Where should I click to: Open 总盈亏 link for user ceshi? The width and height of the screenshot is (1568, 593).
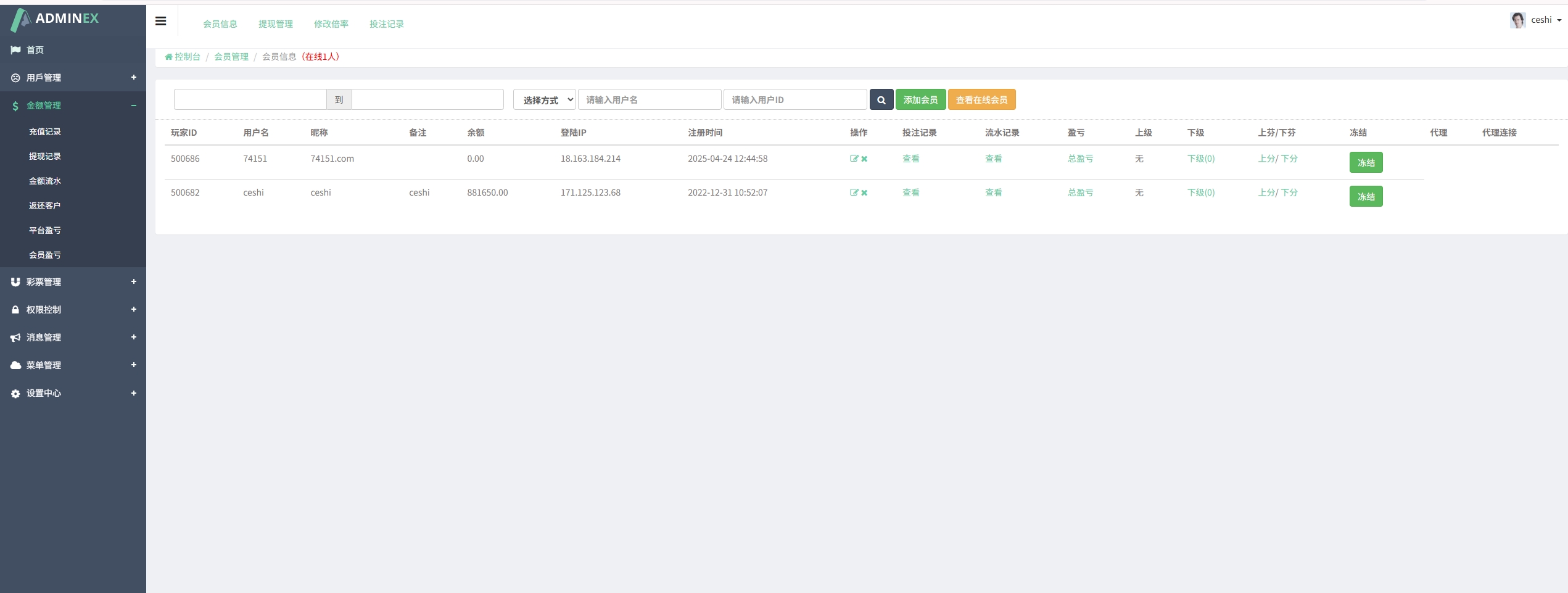click(1080, 193)
